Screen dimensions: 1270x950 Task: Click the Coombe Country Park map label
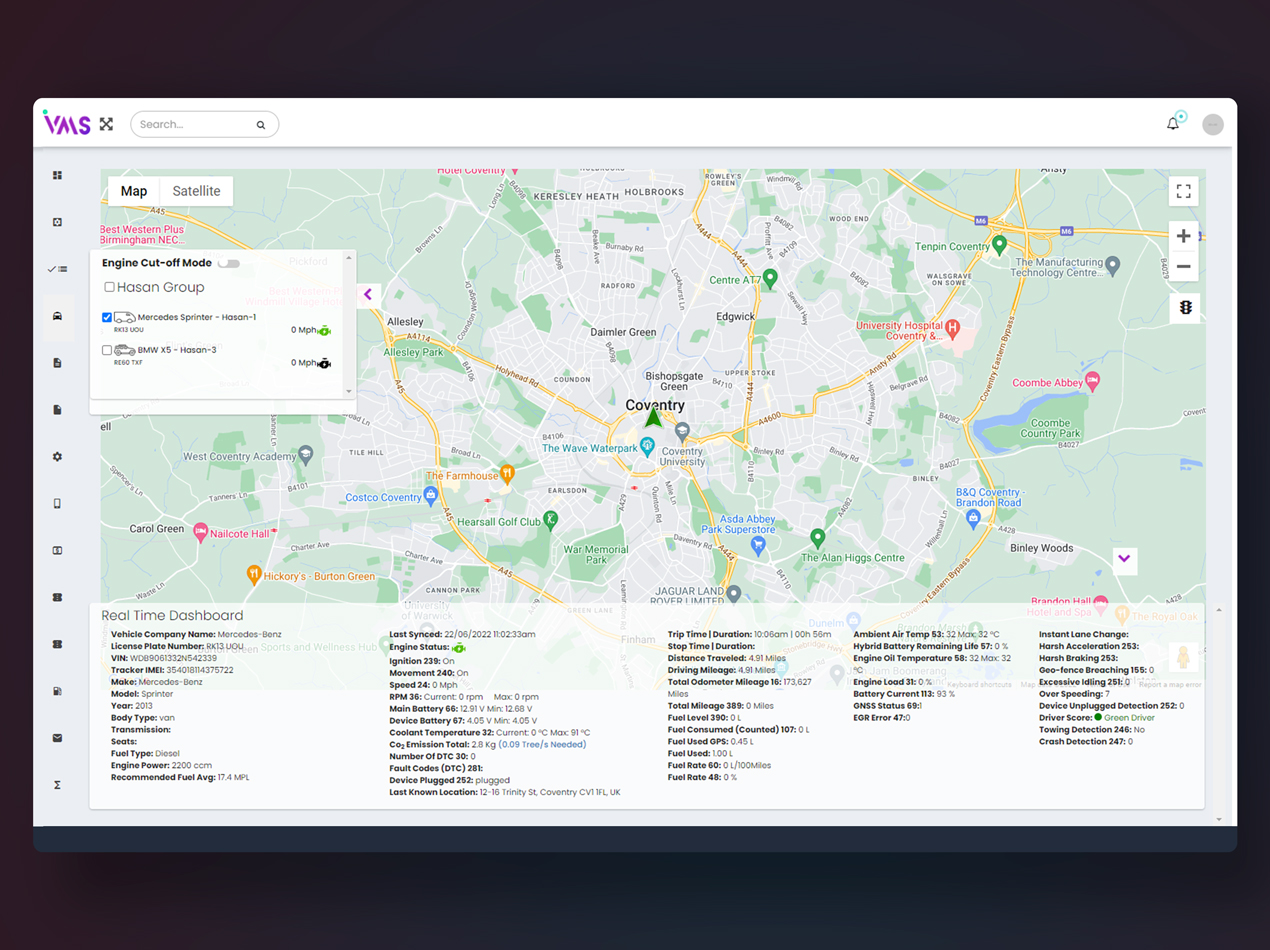pyautogui.click(x=1051, y=429)
